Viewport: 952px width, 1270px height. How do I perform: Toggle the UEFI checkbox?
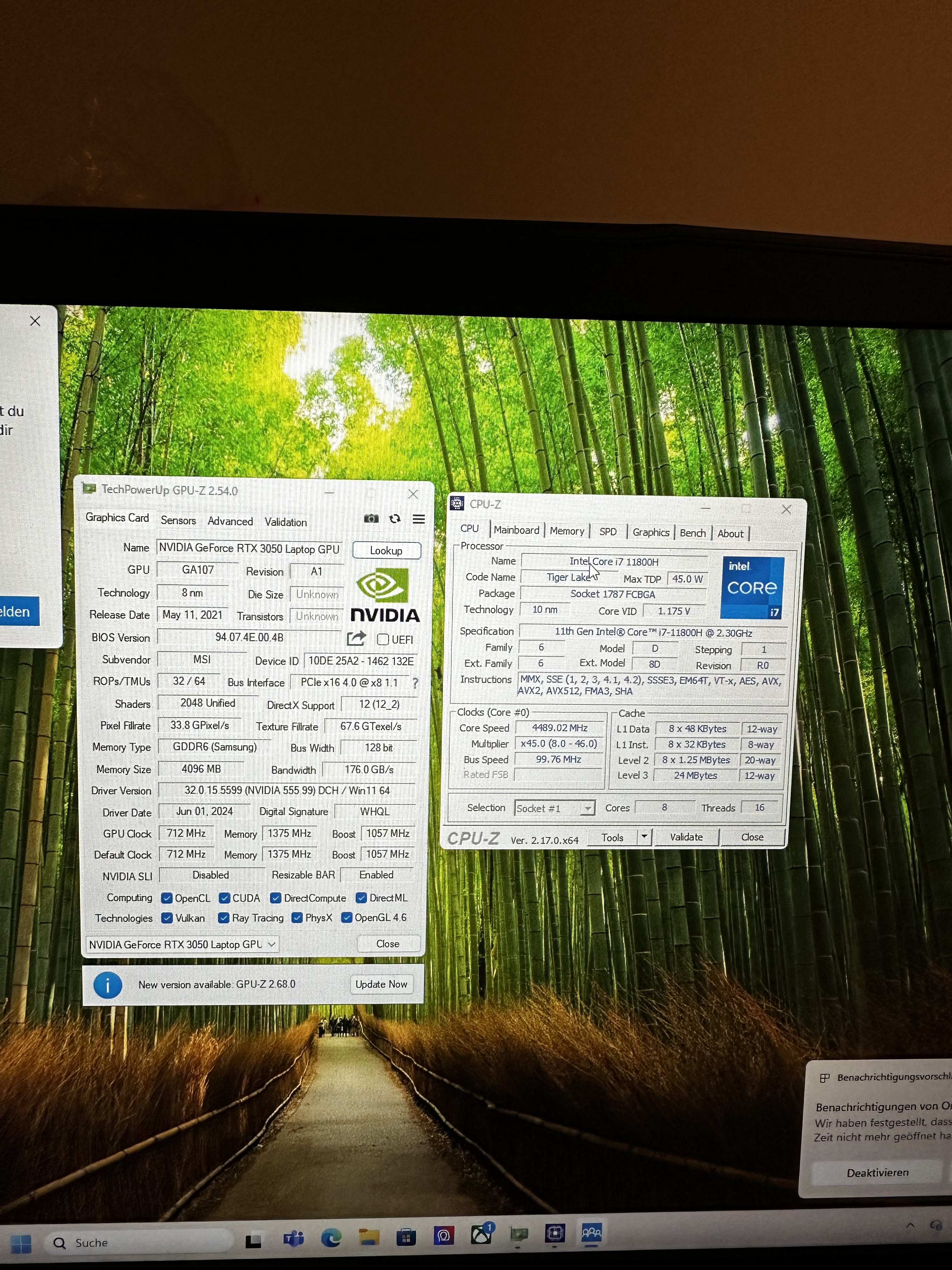coord(383,639)
